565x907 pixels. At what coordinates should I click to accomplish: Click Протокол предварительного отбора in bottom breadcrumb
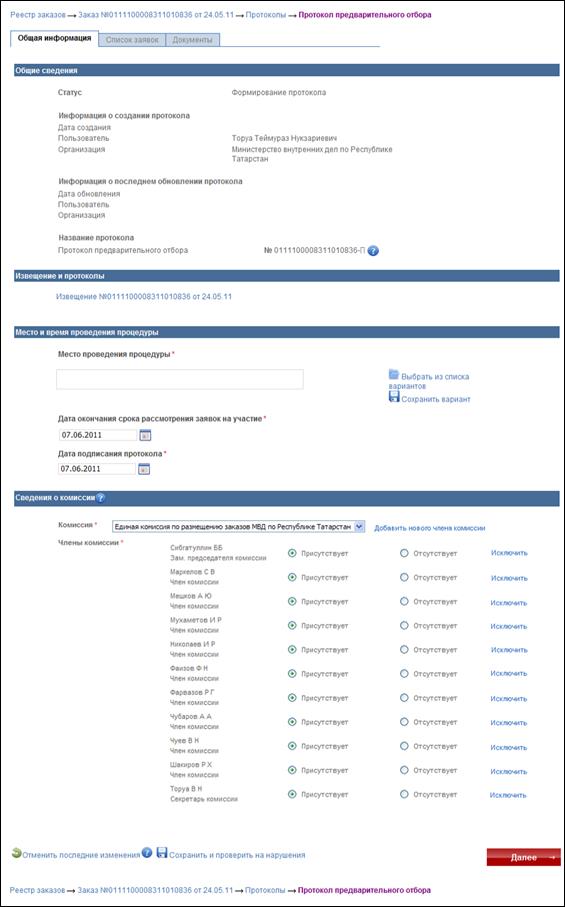click(364, 890)
